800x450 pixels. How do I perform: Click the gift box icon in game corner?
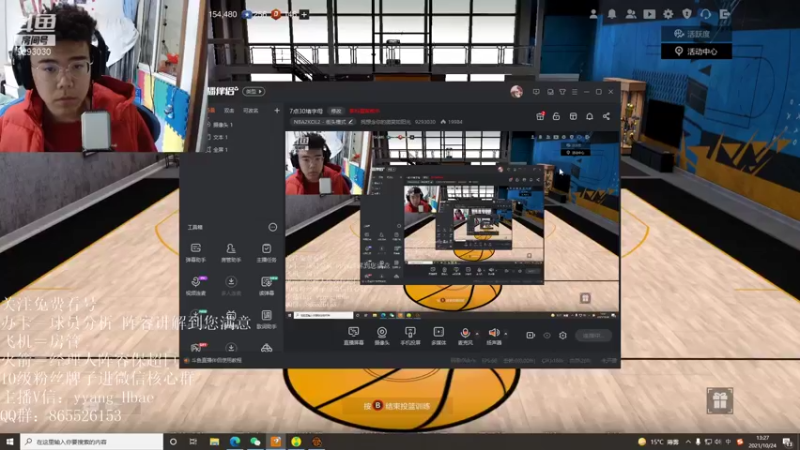(719, 401)
